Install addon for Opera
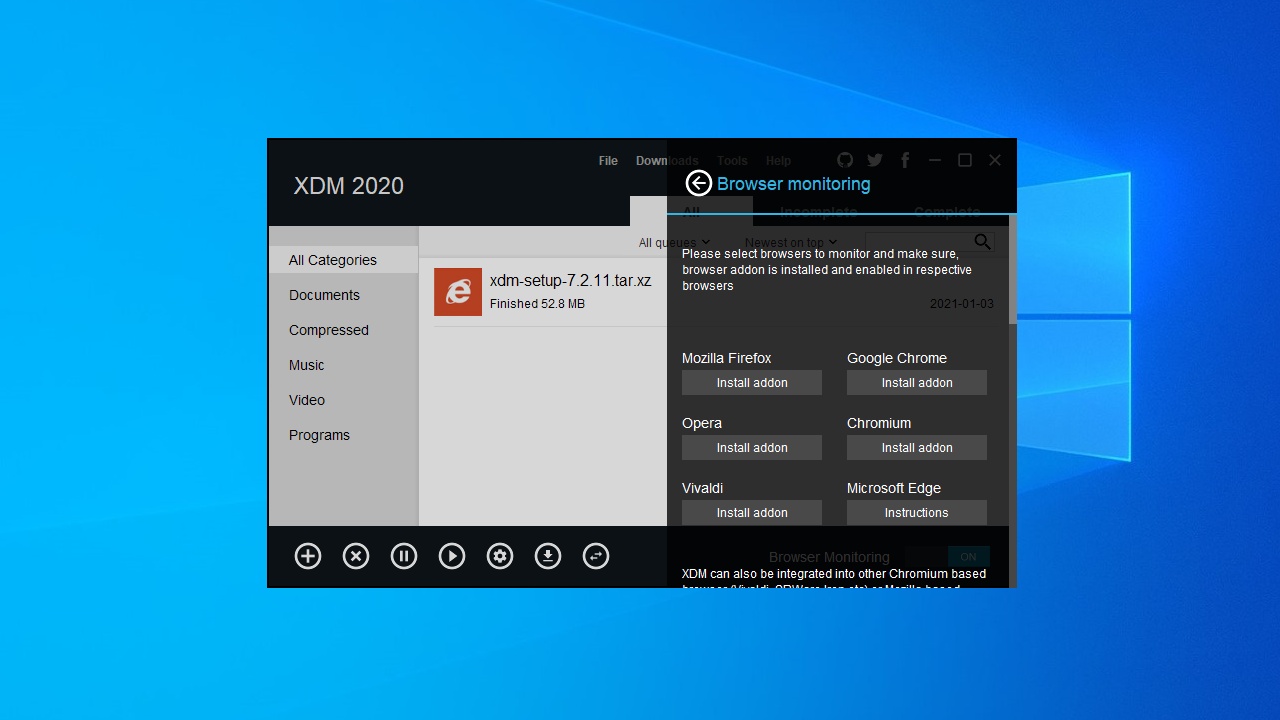This screenshot has width=1280, height=720. click(x=752, y=448)
